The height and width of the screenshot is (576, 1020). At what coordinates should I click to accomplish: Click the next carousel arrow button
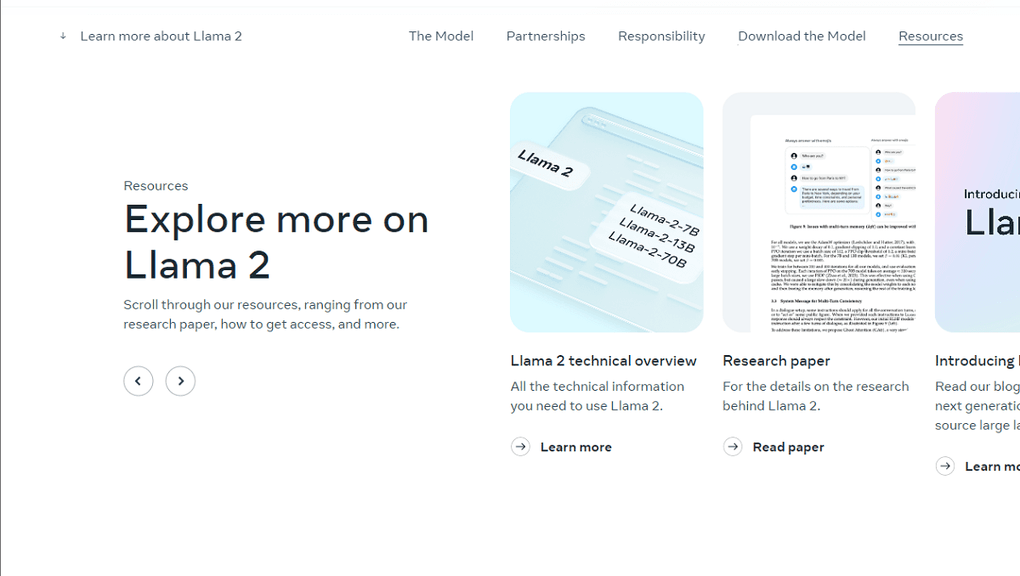[180, 381]
